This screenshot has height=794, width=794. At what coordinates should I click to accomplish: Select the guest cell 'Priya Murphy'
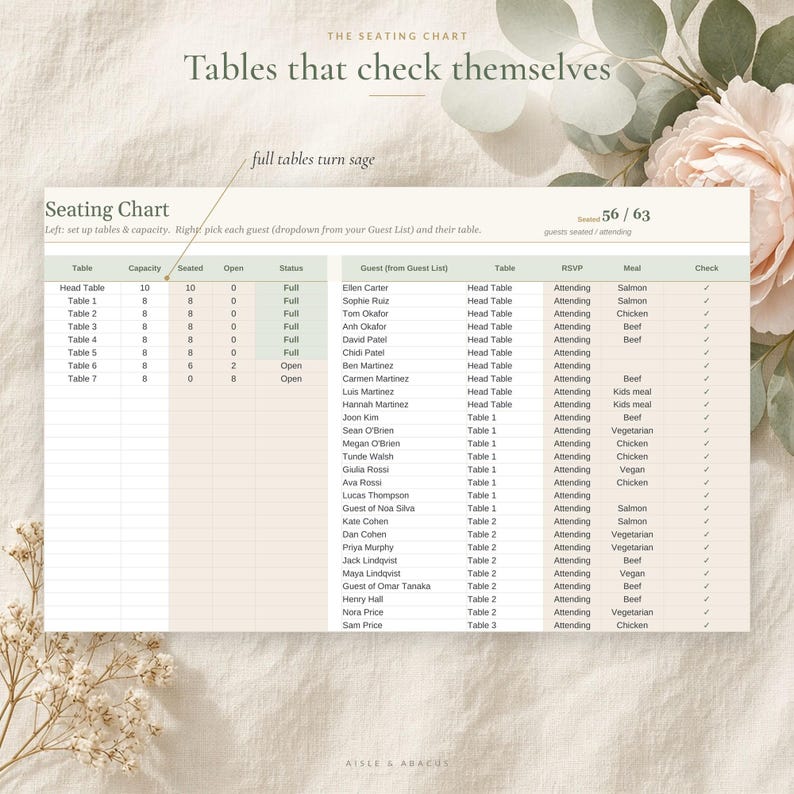(x=404, y=547)
